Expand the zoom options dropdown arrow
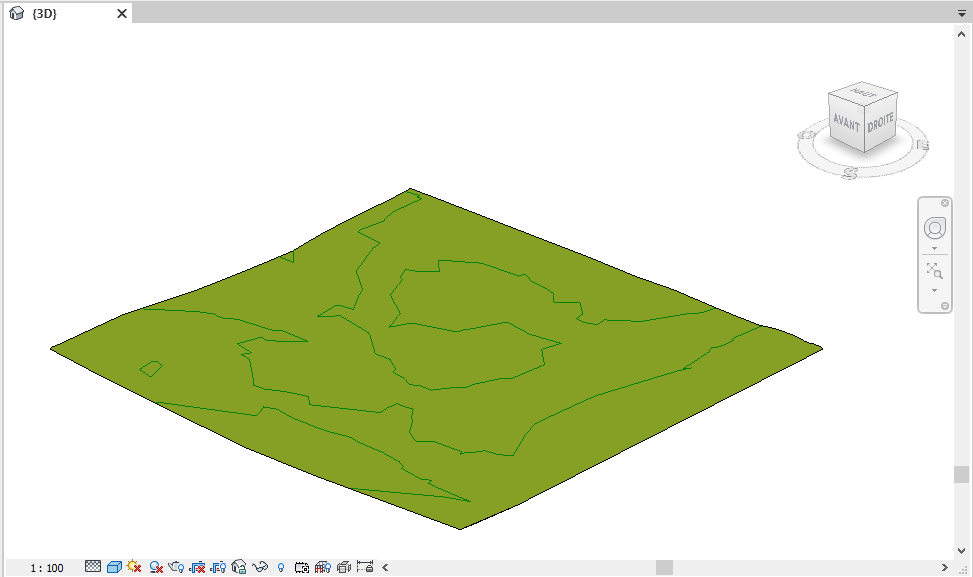973x577 pixels. coord(934,290)
